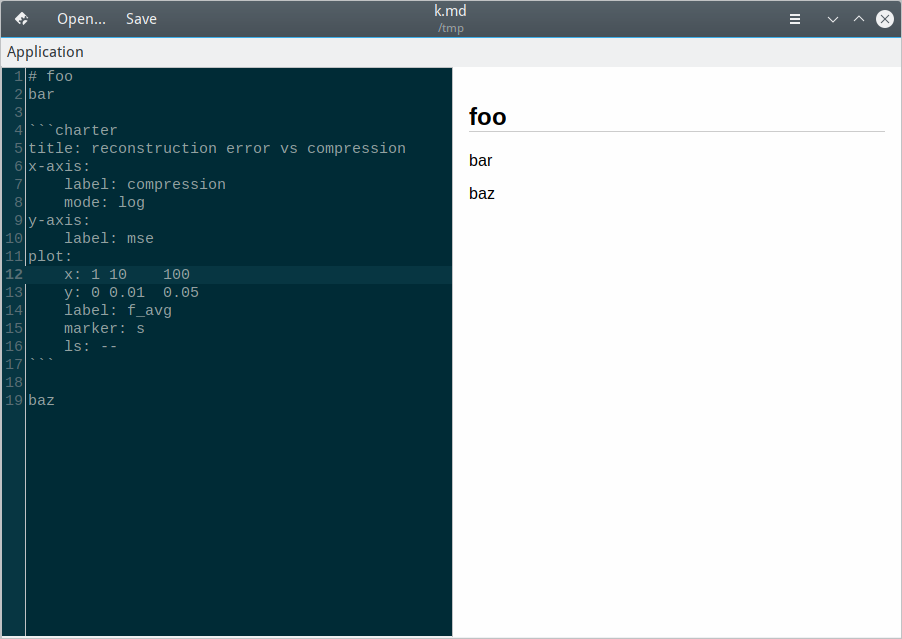
Task: Click the 'bar' paragraph in preview pane
Action: coord(480,160)
